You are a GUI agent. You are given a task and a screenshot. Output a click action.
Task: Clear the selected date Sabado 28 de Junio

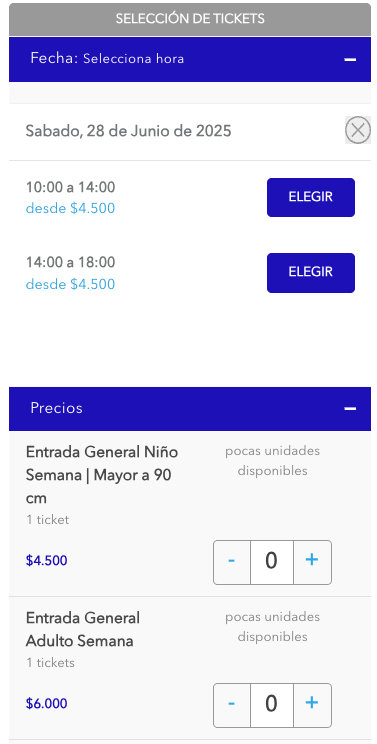(x=358, y=130)
